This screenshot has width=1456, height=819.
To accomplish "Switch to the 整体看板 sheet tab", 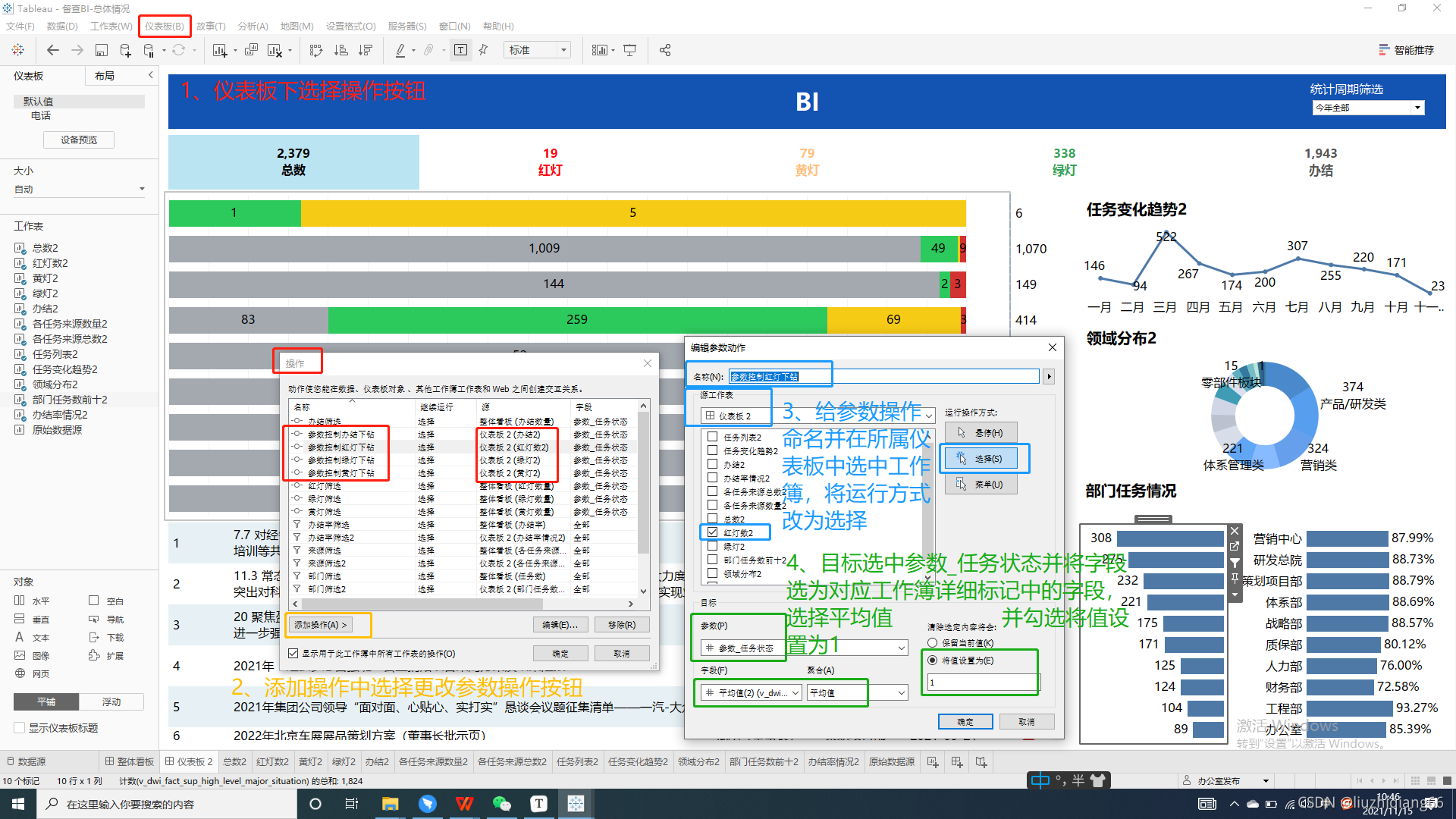I will (x=130, y=761).
